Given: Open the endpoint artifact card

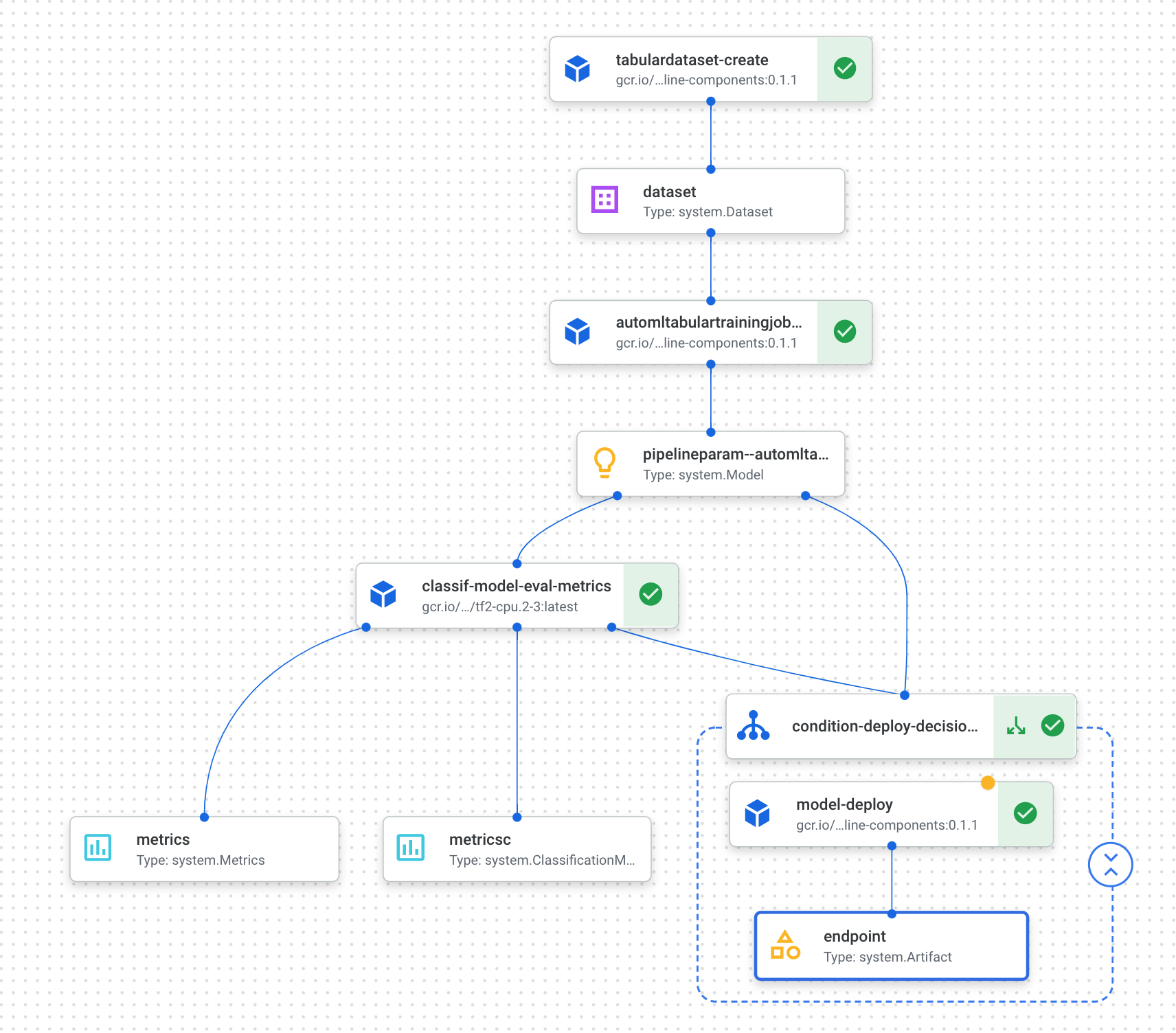Looking at the screenshot, I should (x=890, y=944).
